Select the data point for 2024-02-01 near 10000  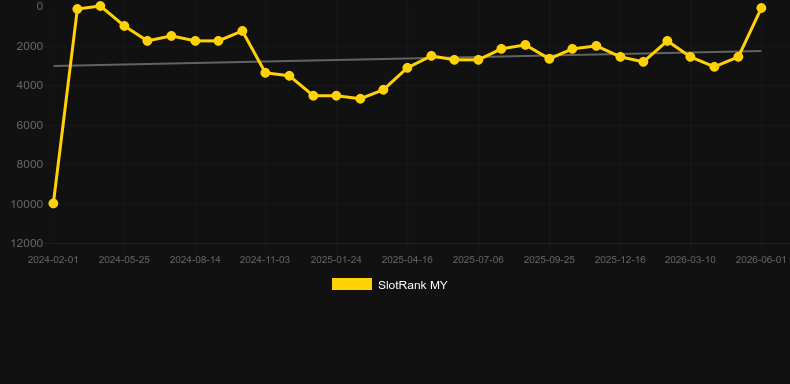tap(53, 204)
